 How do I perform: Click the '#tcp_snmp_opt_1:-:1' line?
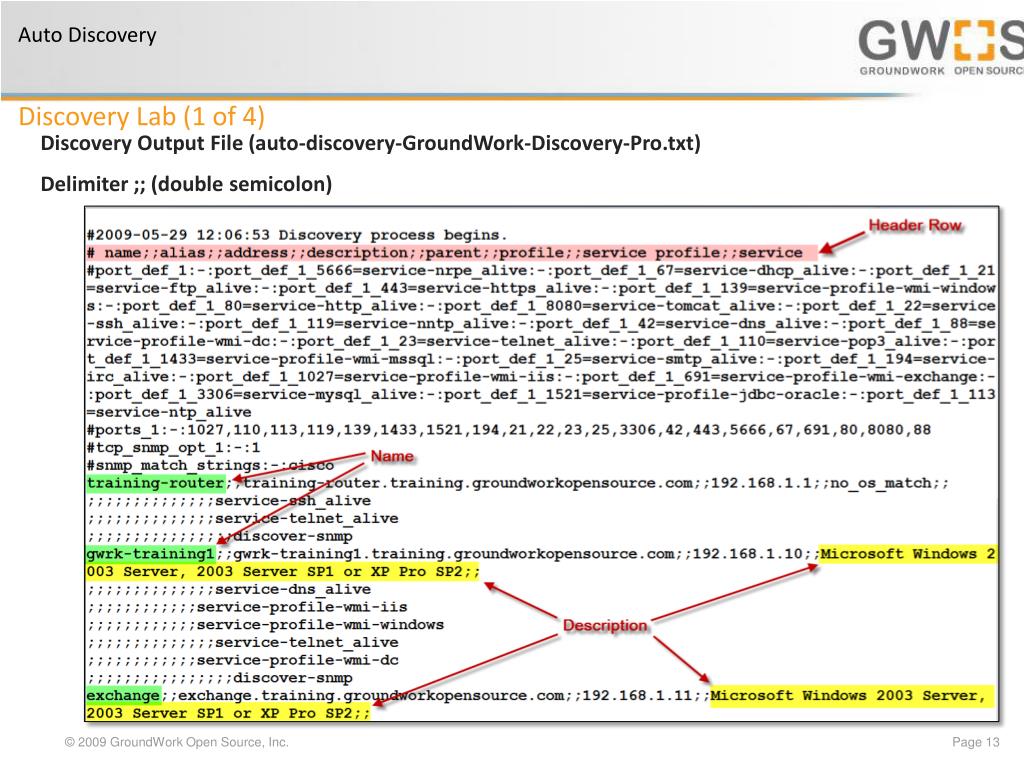coord(173,448)
